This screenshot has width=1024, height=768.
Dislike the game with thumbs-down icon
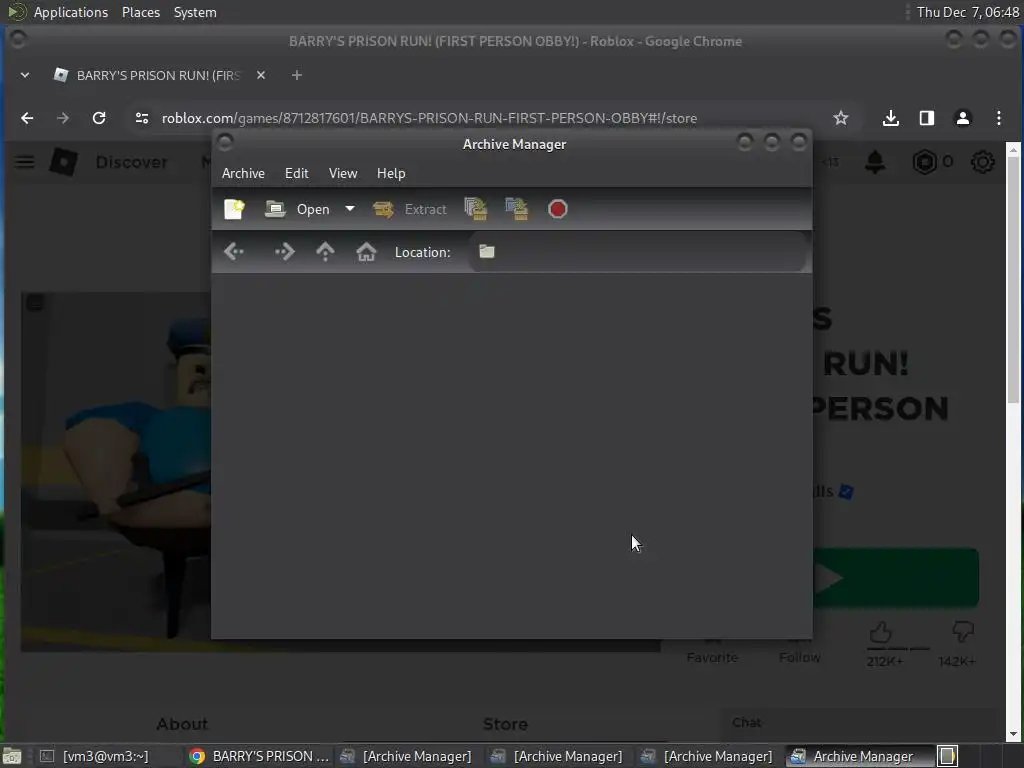(963, 632)
